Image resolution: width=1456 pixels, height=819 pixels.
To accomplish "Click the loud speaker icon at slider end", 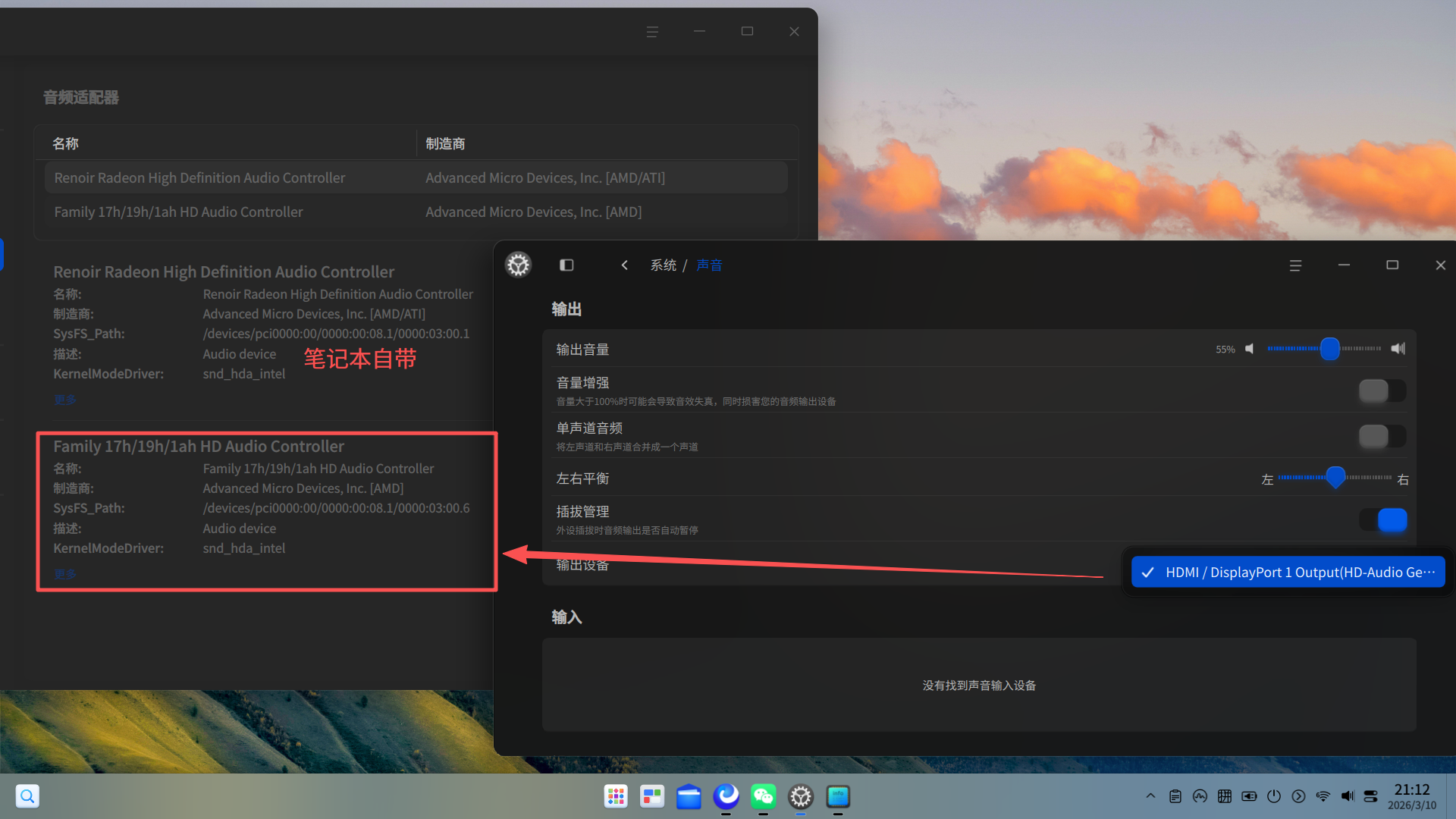I will 1398,349.
